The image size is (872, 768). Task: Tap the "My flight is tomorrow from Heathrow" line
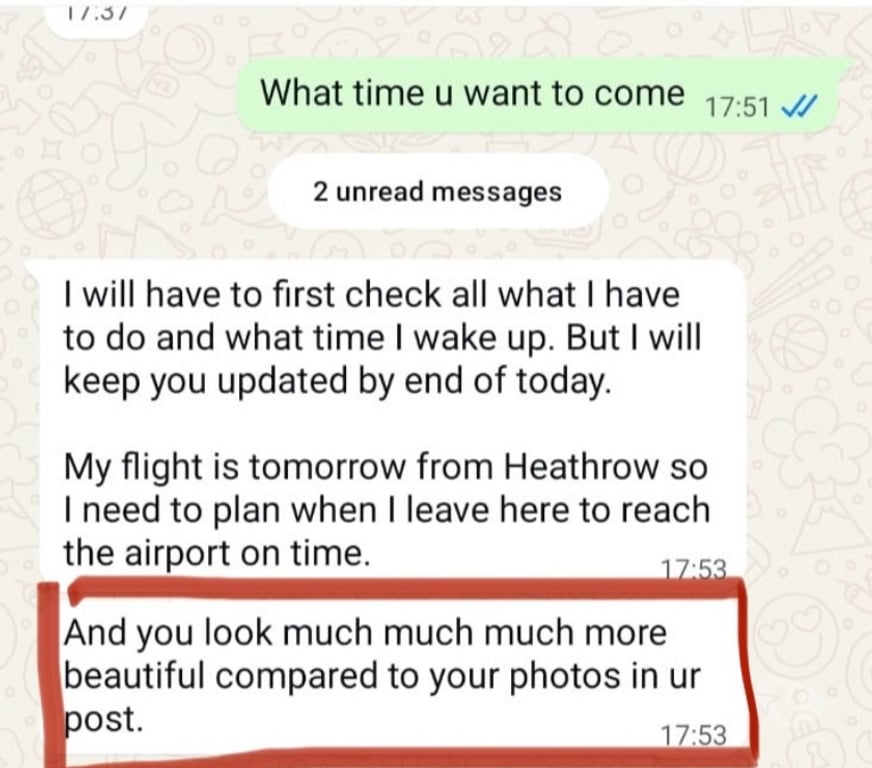tap(385, 466)
